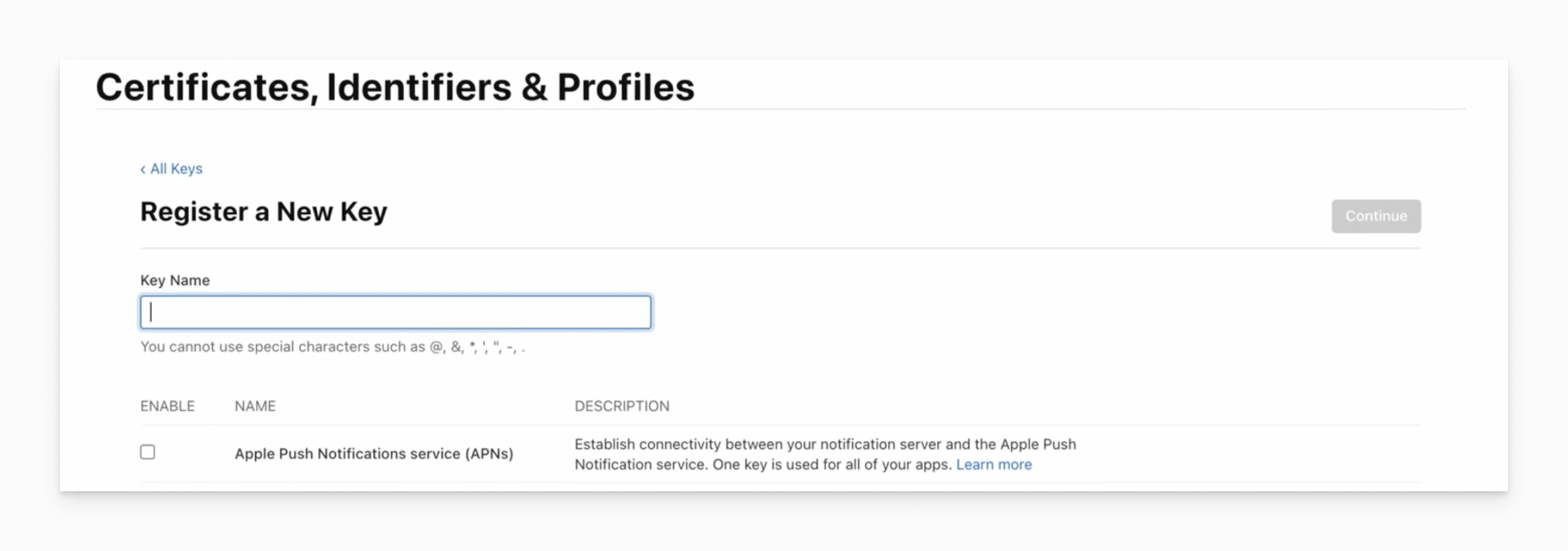
Task: Select the Apple Push Notifications service (APNs) row name
Action: tap(374, 454)
